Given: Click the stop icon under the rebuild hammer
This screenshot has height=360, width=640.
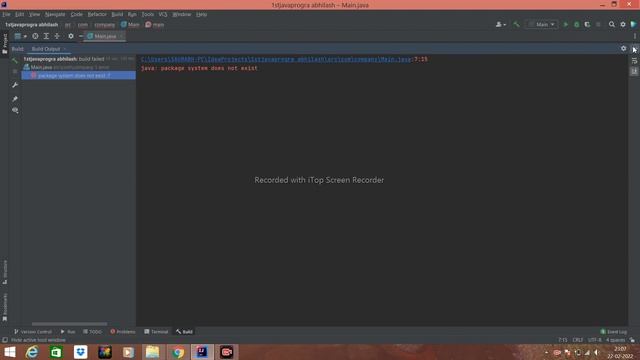Looking at the screenshot, I should coord(15,71).
